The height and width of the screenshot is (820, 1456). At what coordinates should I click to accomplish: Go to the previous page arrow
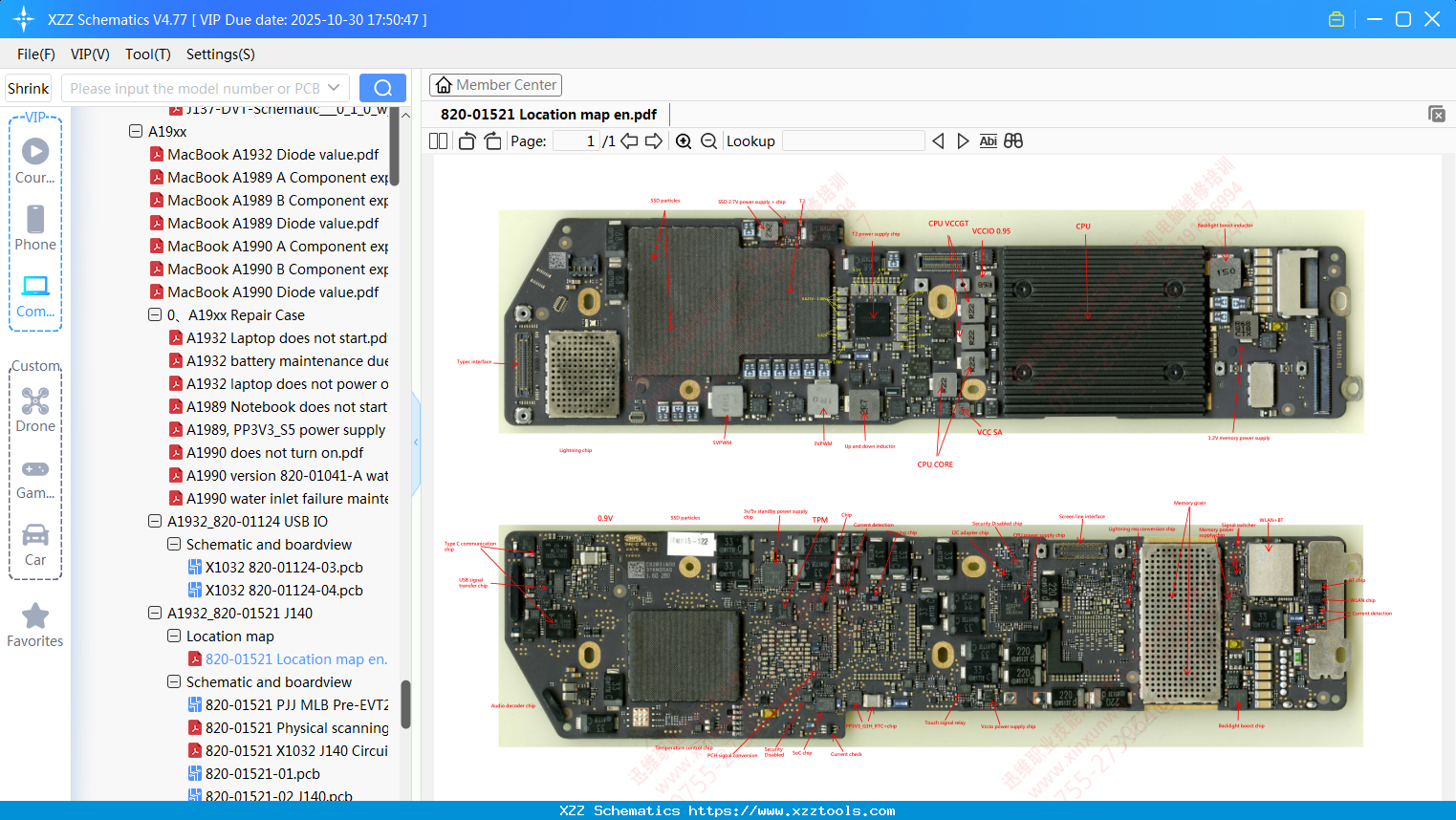[629, 141]
